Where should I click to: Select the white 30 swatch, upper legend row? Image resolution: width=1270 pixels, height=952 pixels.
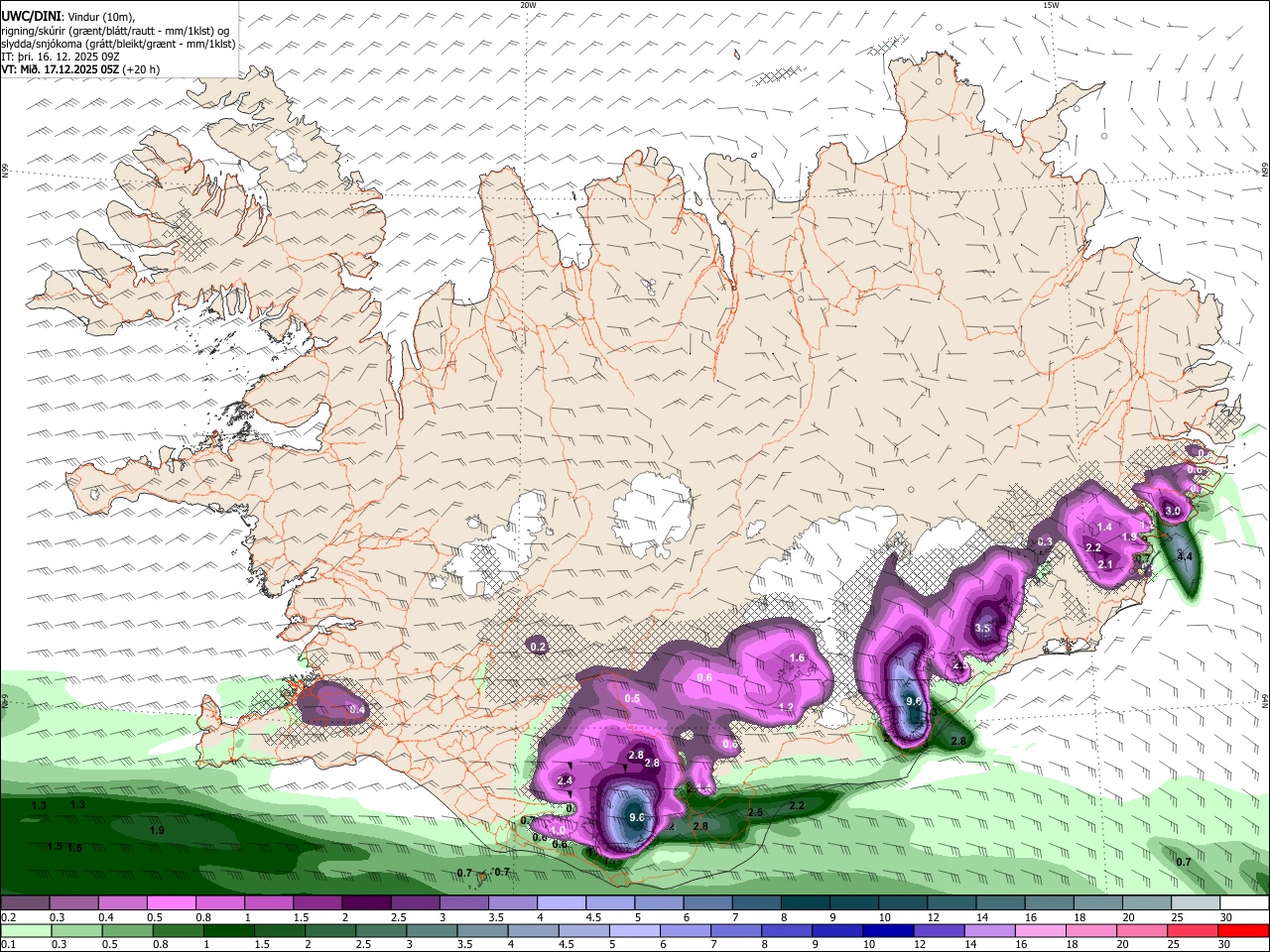(x=1243, y=903)
